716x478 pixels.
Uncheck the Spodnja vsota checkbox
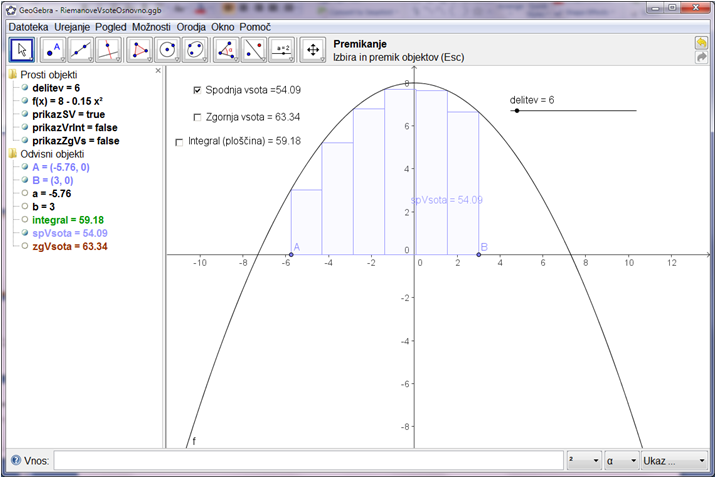(x=197, y=90)
